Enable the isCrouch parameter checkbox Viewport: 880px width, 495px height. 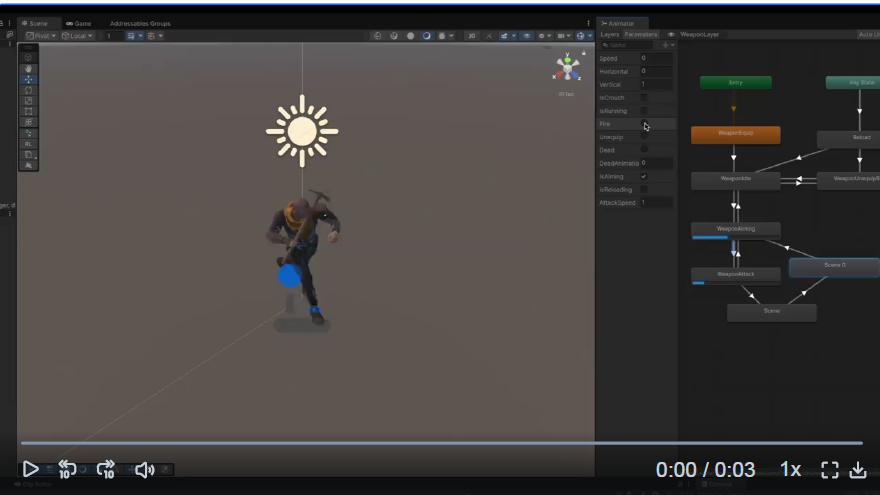(644, 98)
